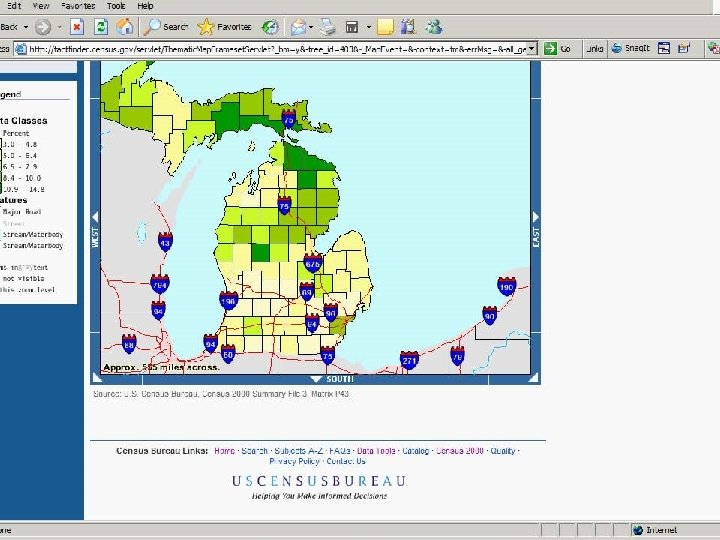This screenshot has height=540, width=720.
Task: Go to the browser Home page icon
Action: (124, 27)
